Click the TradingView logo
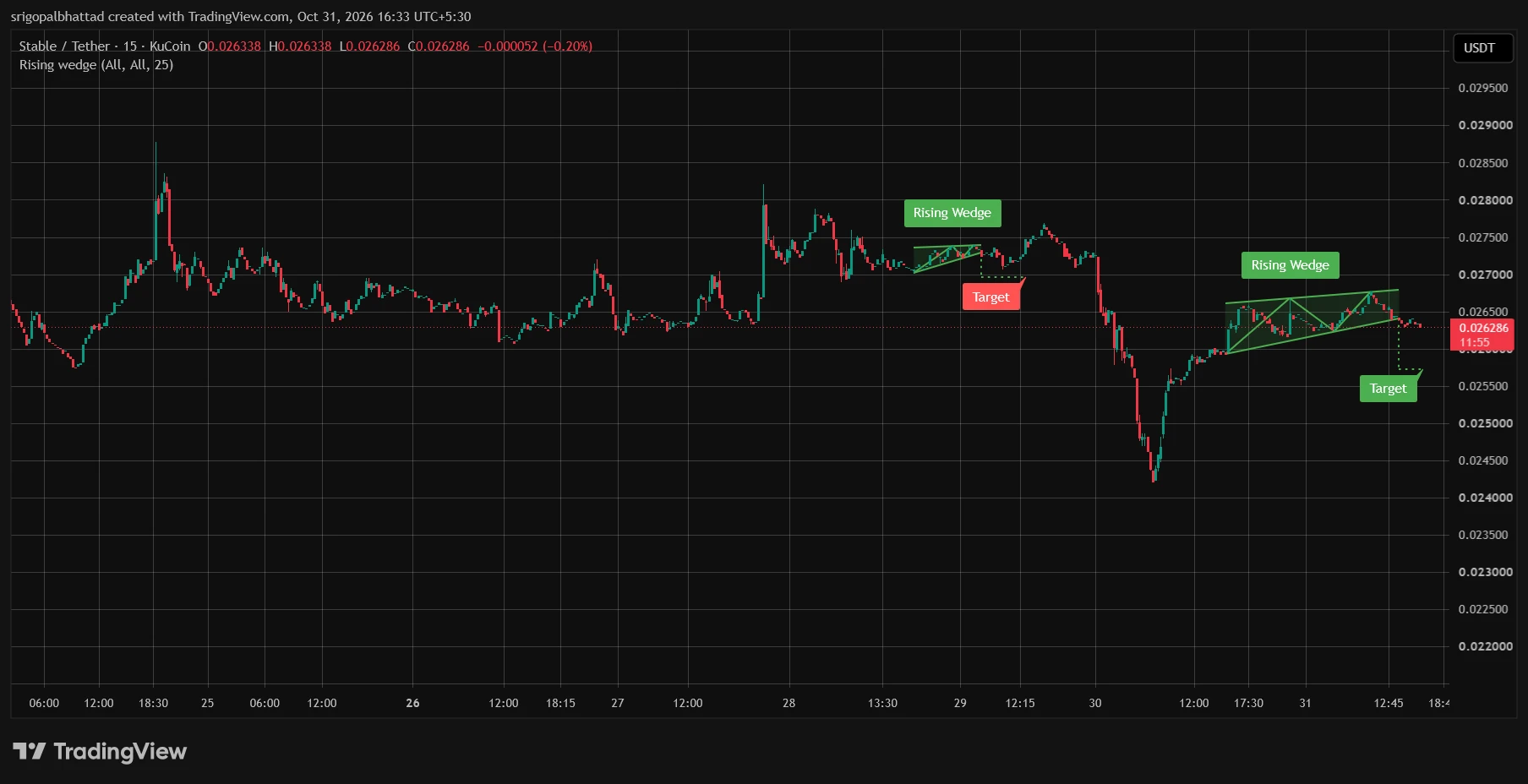This screenshot has width=1528, height=784. (100, 751)
